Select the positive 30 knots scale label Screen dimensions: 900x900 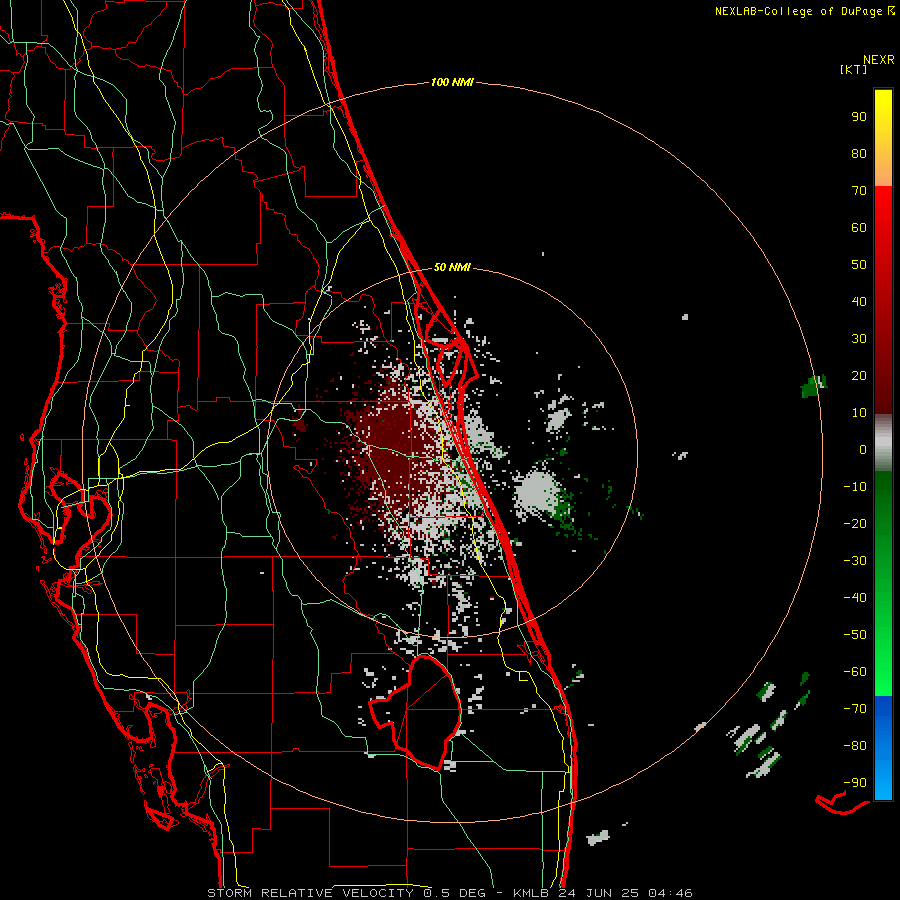[859, 339]
